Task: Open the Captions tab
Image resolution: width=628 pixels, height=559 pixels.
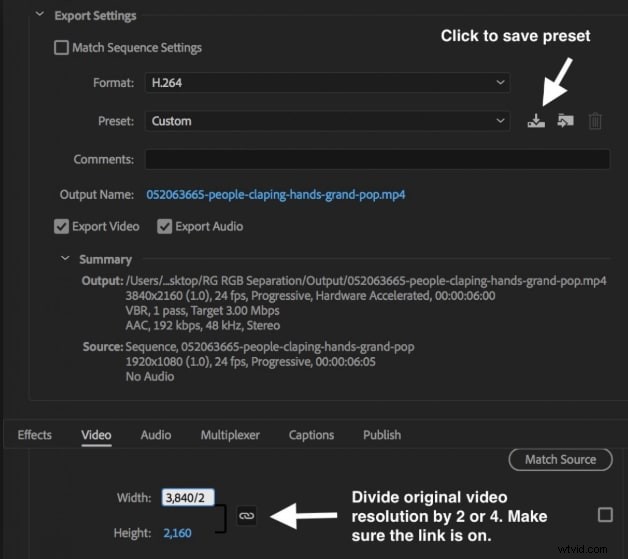Action: (311, 435)
